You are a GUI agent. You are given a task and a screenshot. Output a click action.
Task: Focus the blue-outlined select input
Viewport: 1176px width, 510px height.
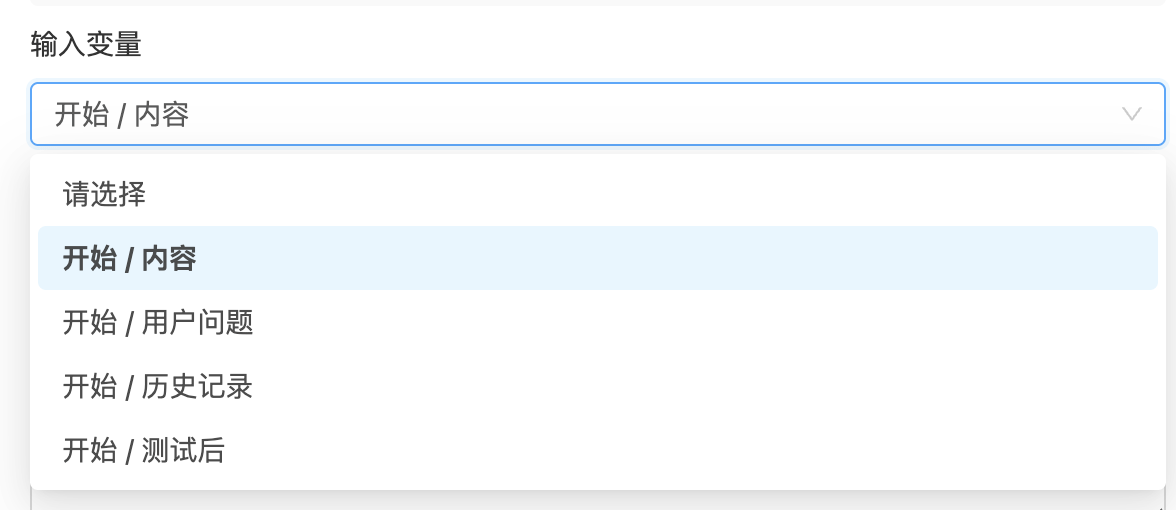tap(598, 114)
